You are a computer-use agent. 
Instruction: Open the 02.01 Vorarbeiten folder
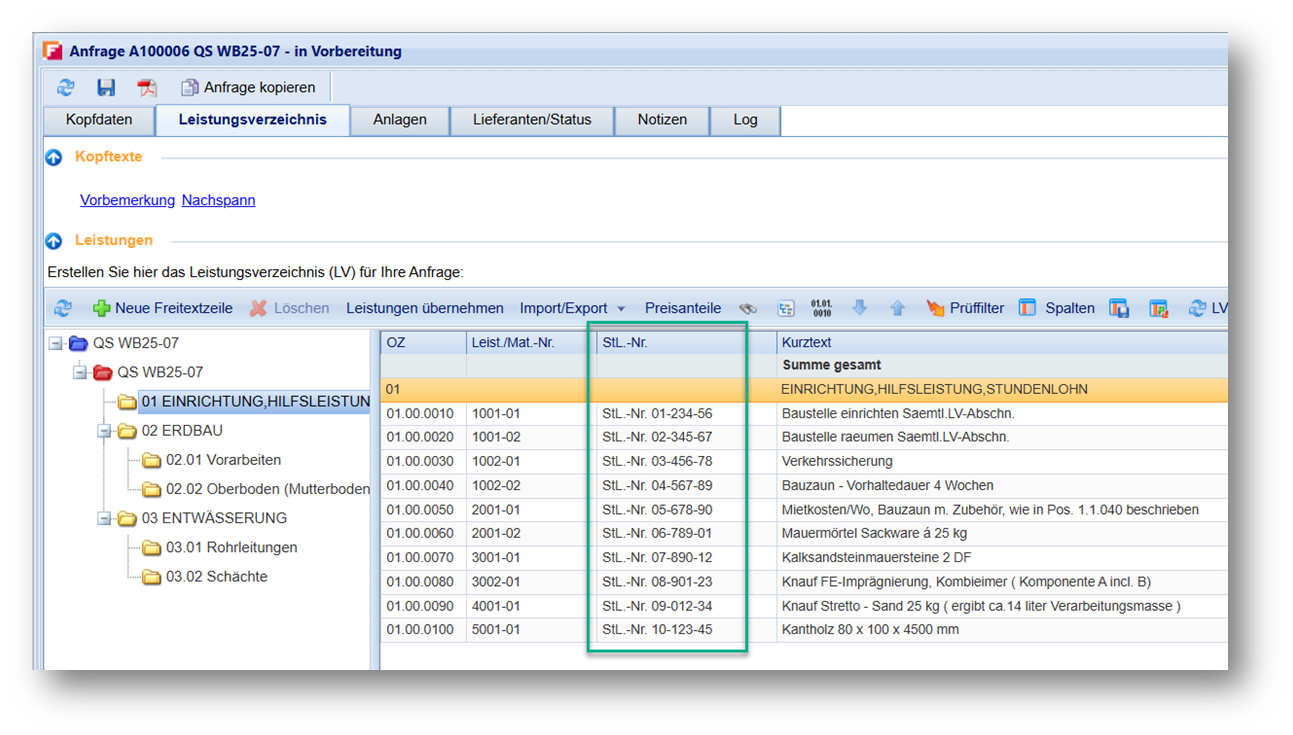212,460
